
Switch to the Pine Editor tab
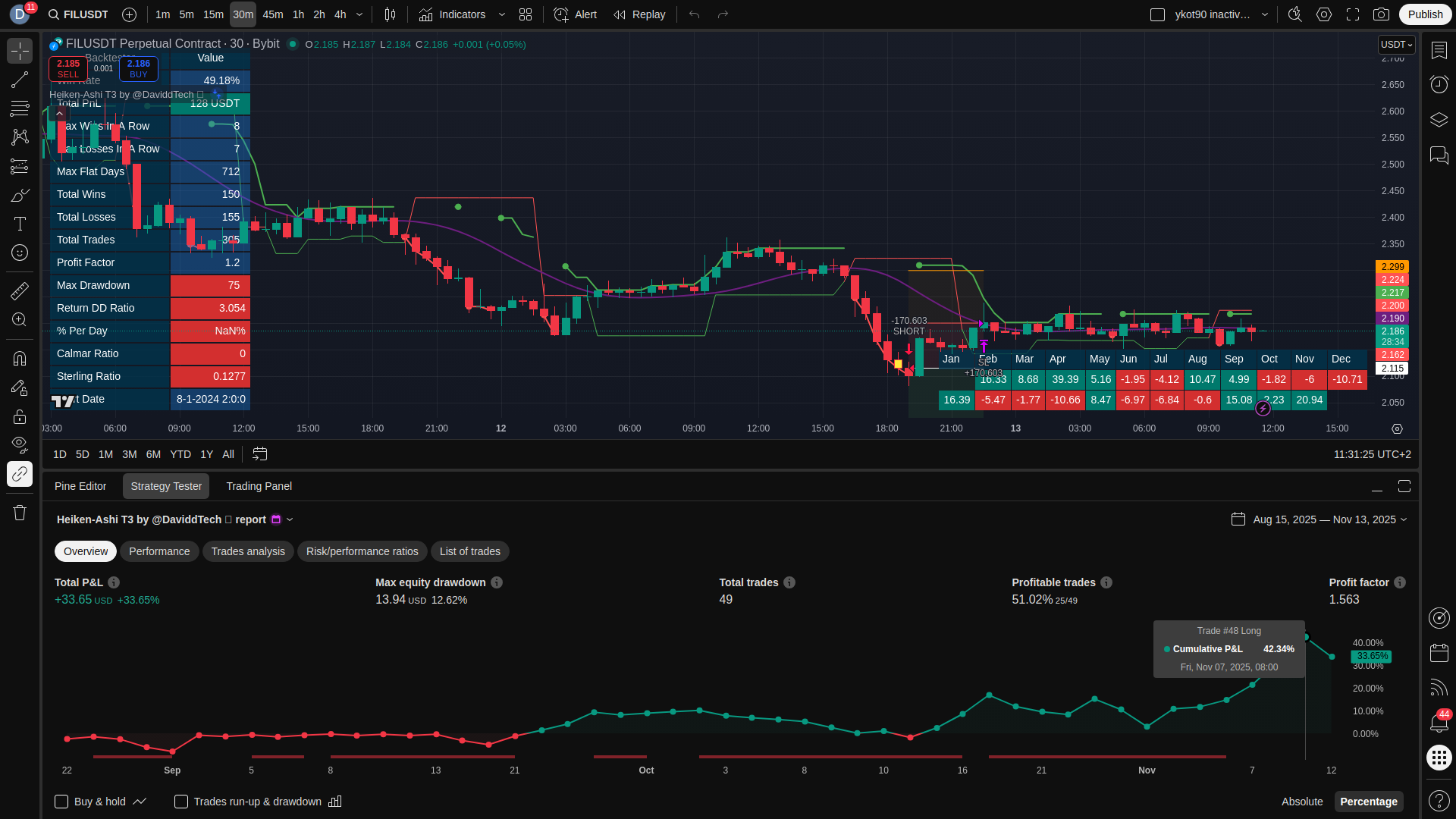(x=80, y=486)
